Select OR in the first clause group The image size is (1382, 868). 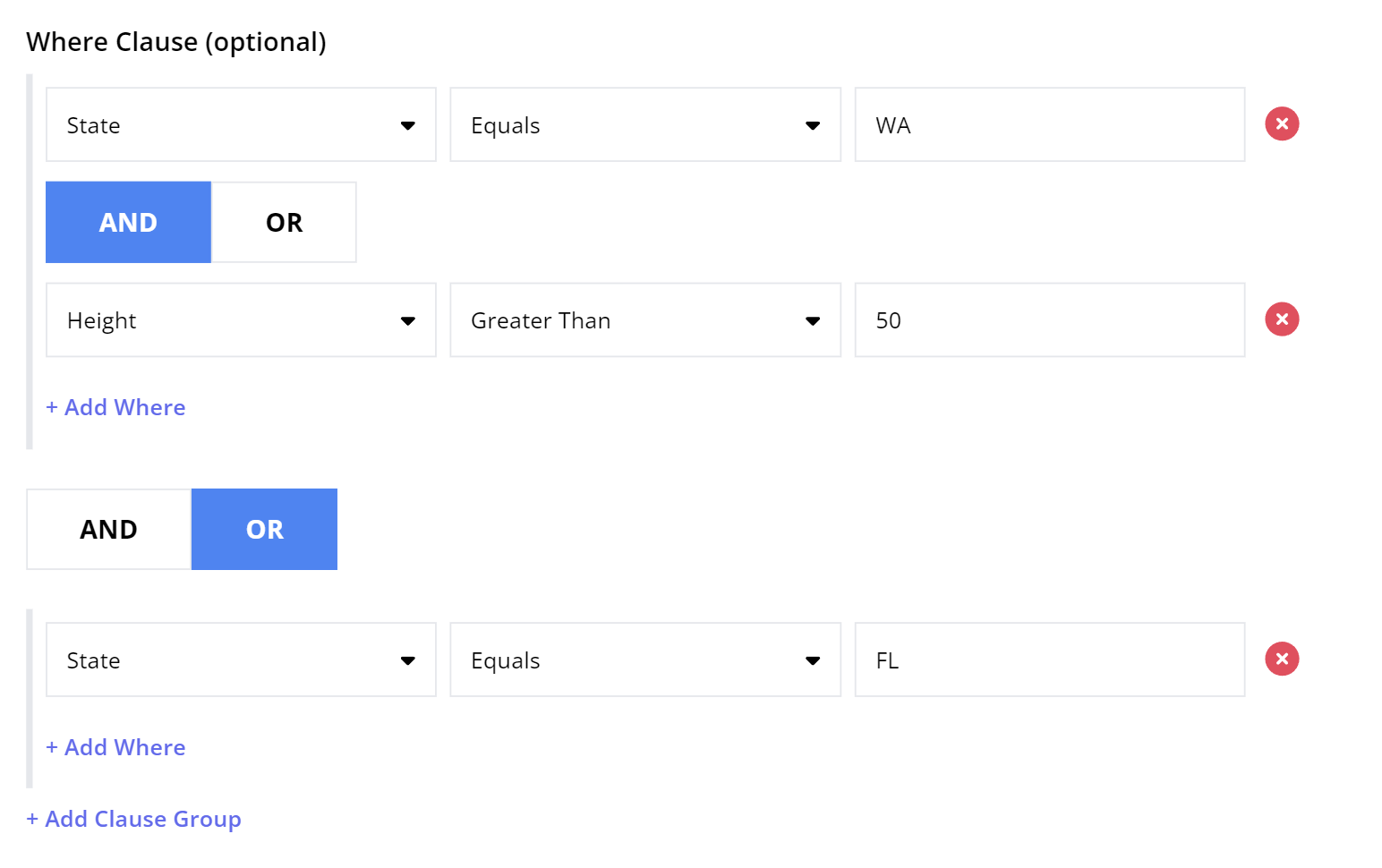click(284, 222)
